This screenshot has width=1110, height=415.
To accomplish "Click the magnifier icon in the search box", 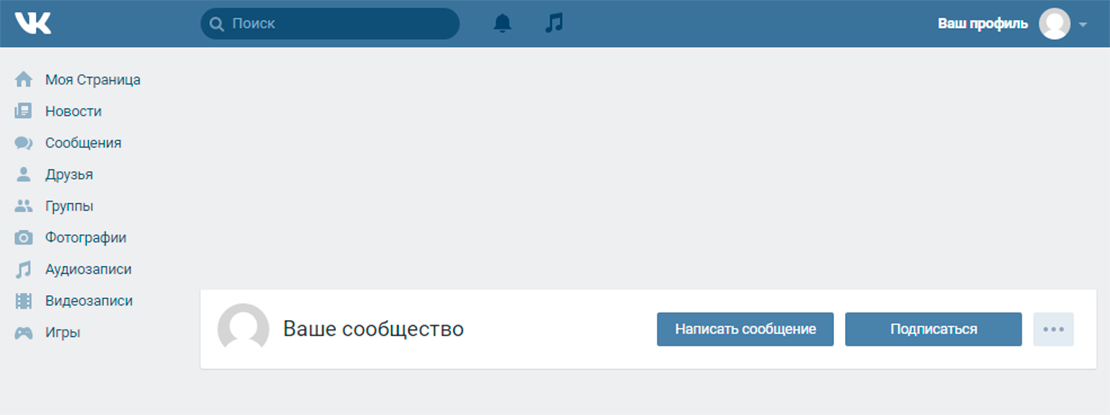I will coord(217,24).
